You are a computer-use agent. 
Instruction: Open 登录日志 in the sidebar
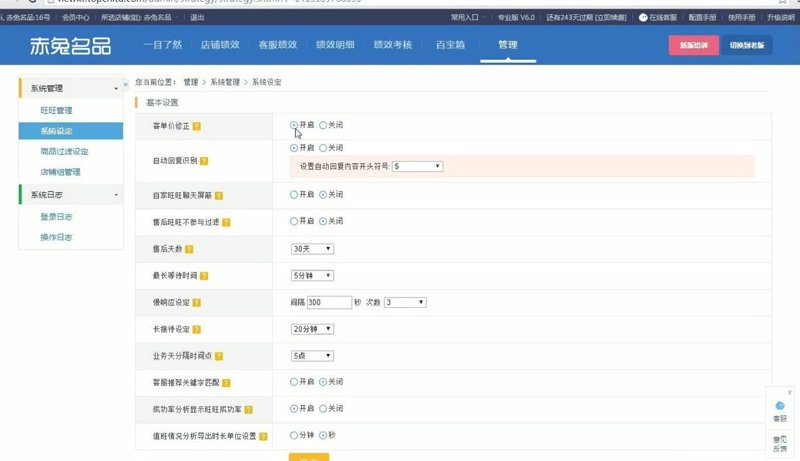coord(56,217)
